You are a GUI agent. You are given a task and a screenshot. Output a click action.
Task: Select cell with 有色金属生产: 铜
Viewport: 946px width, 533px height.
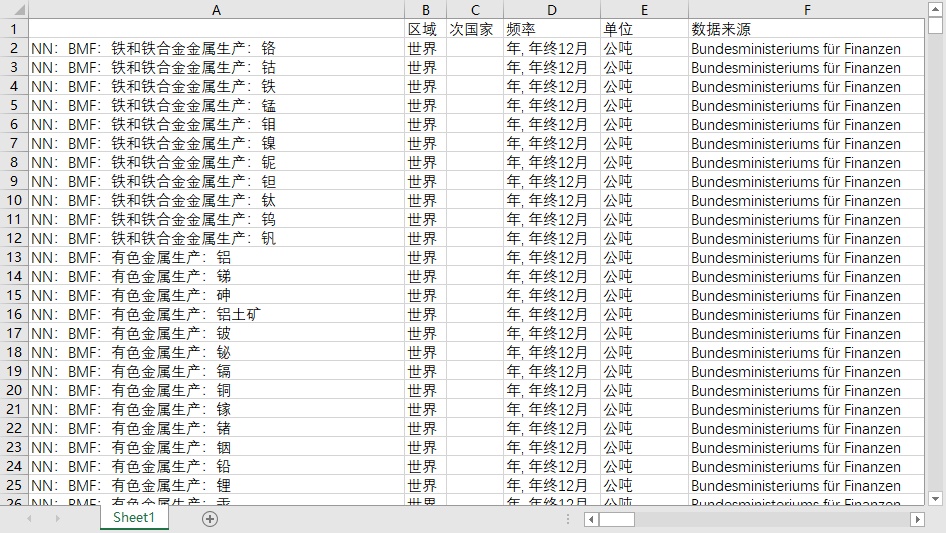[217, 391]
